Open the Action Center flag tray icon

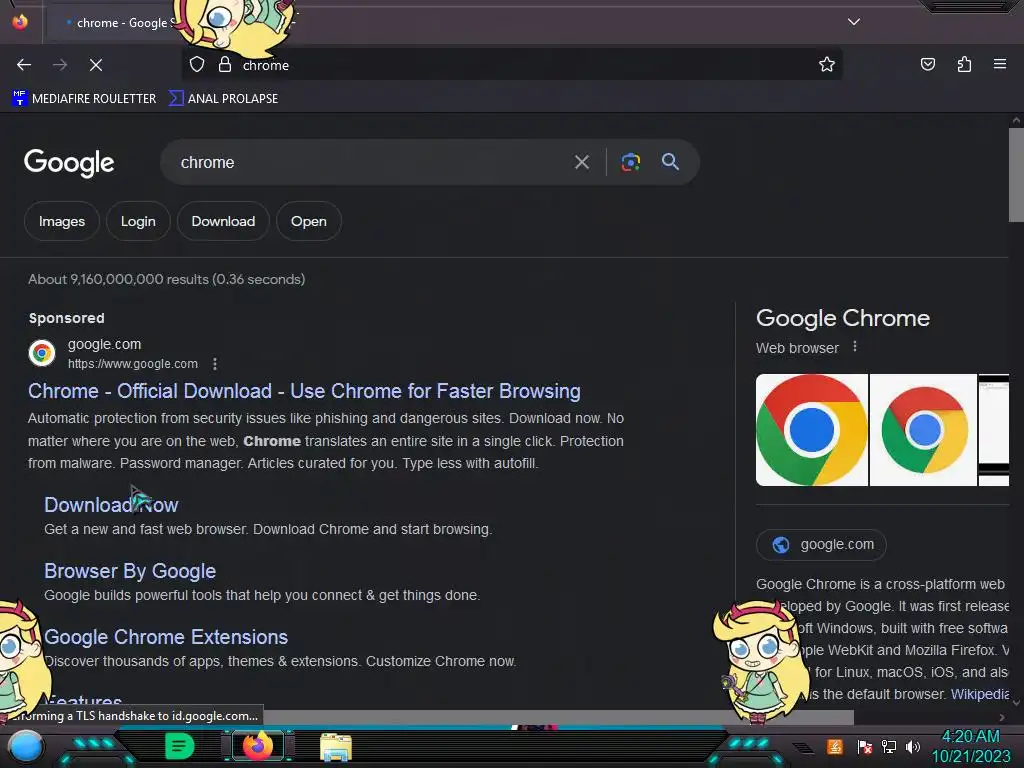pos(865,746)
